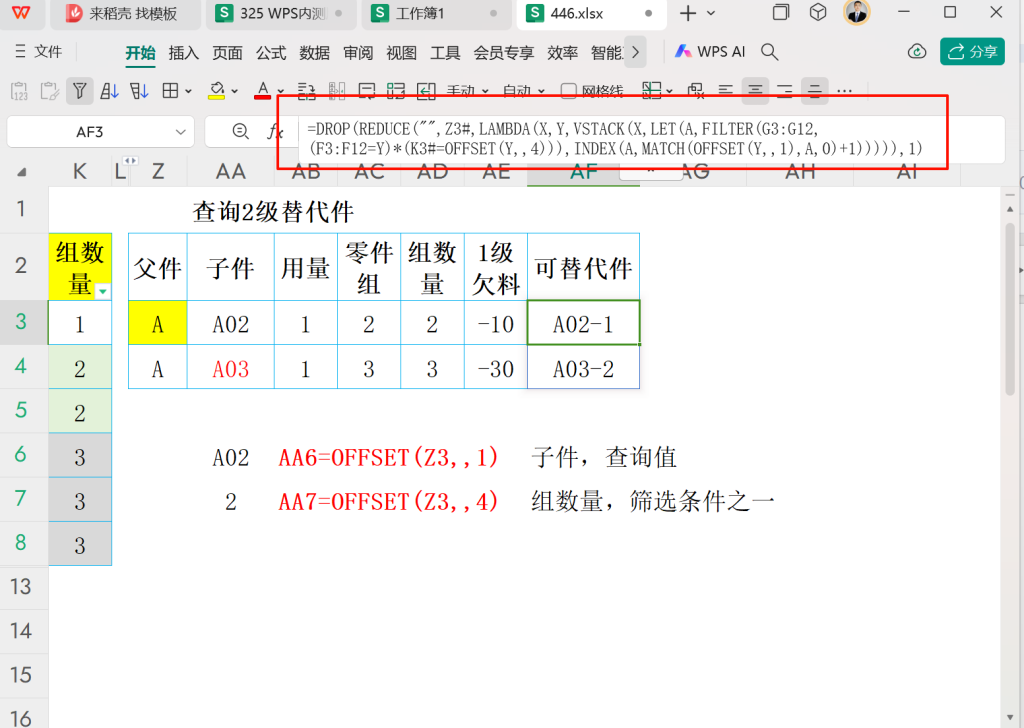Screen dimensions: 1024x728
Task: Open the 文件 menu
Action: (x=39, y=52)
